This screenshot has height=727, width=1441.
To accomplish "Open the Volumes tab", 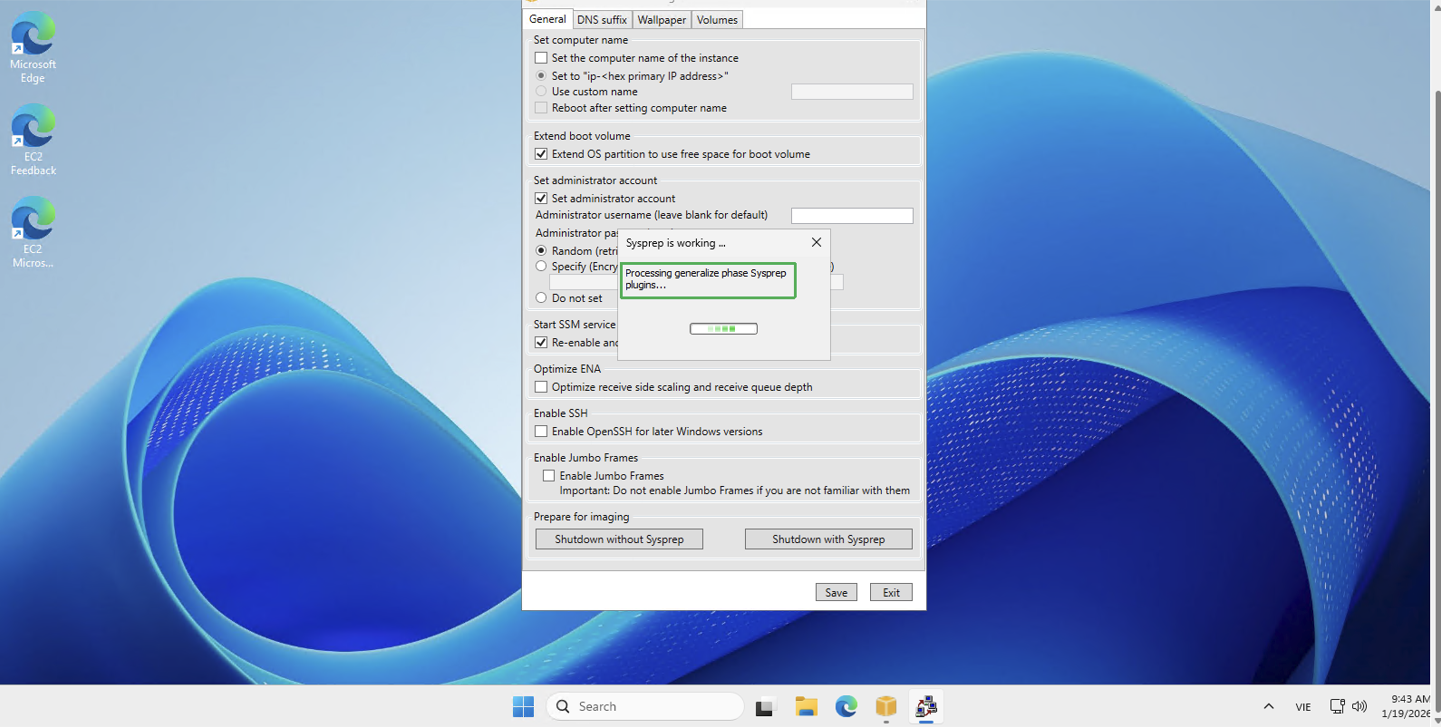I will coord(717,20).
